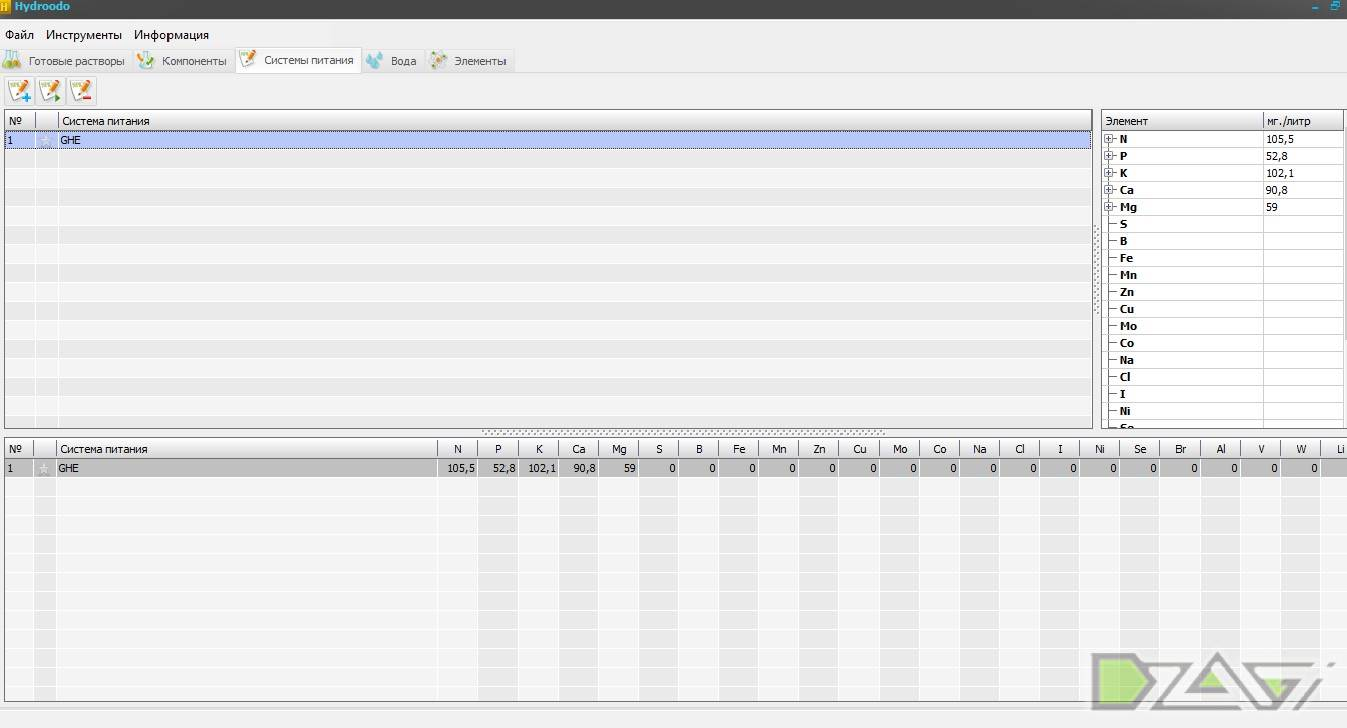This screenshot has height=728, width=1347.
Task: Sort lower table by K column header
Action: click(x=539, y=449)
